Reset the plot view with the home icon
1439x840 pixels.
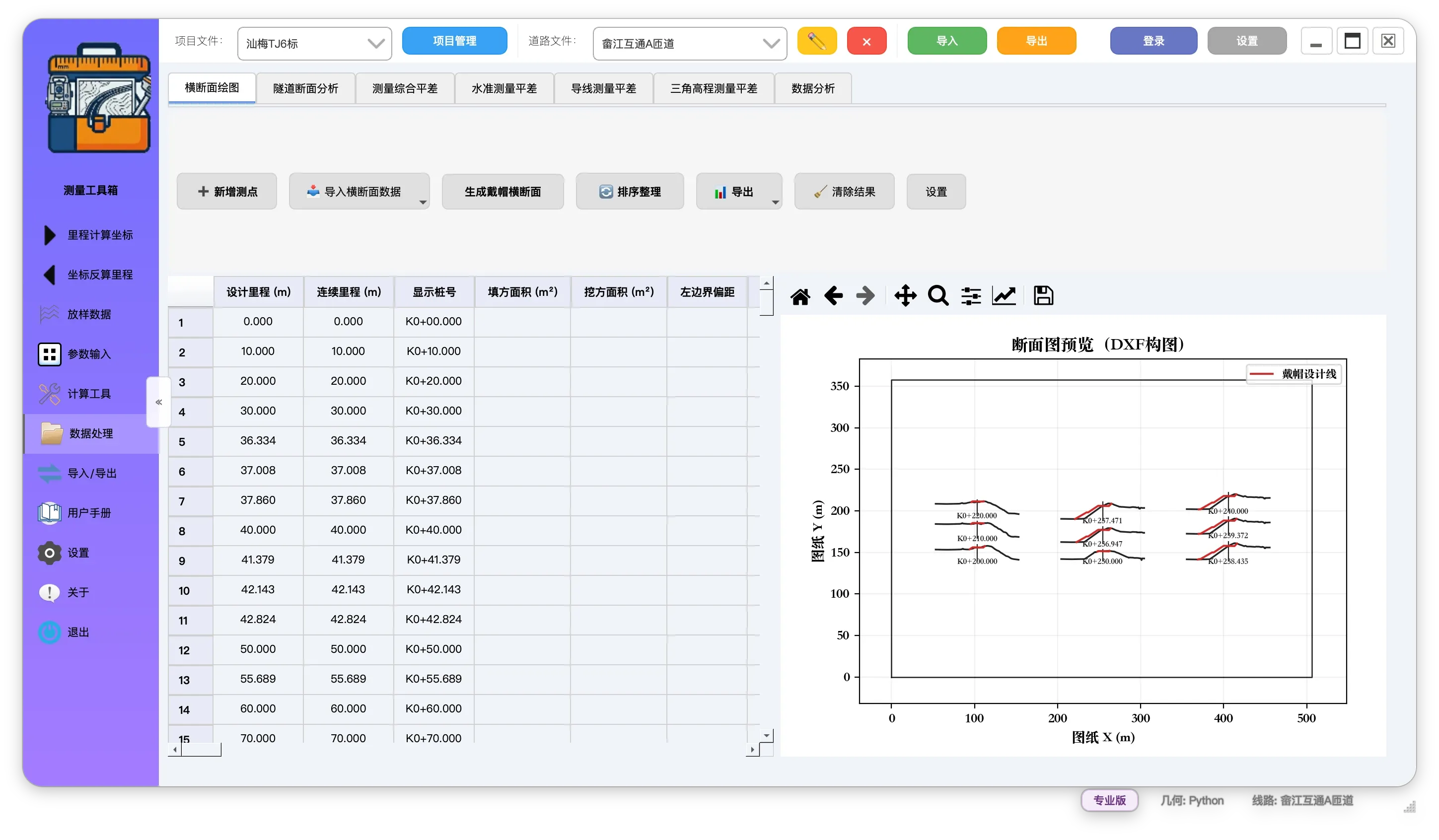pos(800,296)
